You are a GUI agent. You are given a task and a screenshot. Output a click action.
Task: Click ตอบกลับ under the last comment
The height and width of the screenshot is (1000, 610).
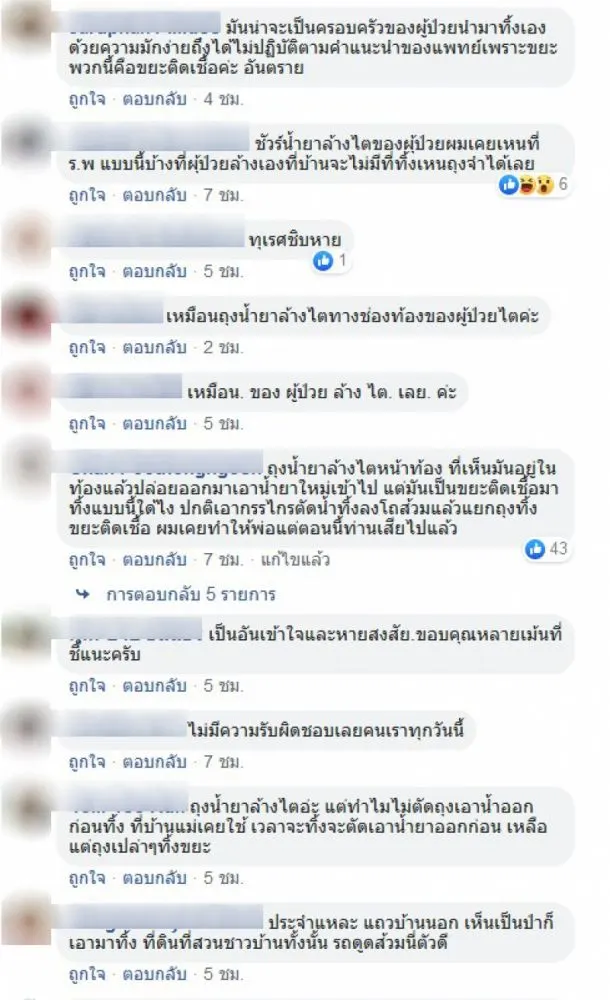pos(154,974)
